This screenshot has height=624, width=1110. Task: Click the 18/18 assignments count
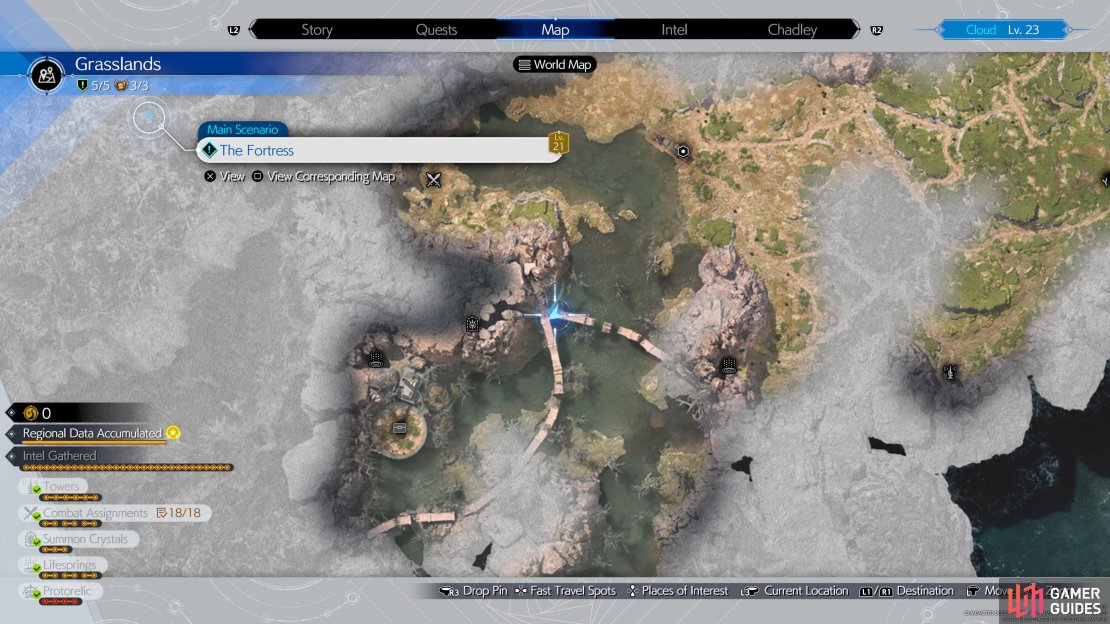(x=185, y=513)
